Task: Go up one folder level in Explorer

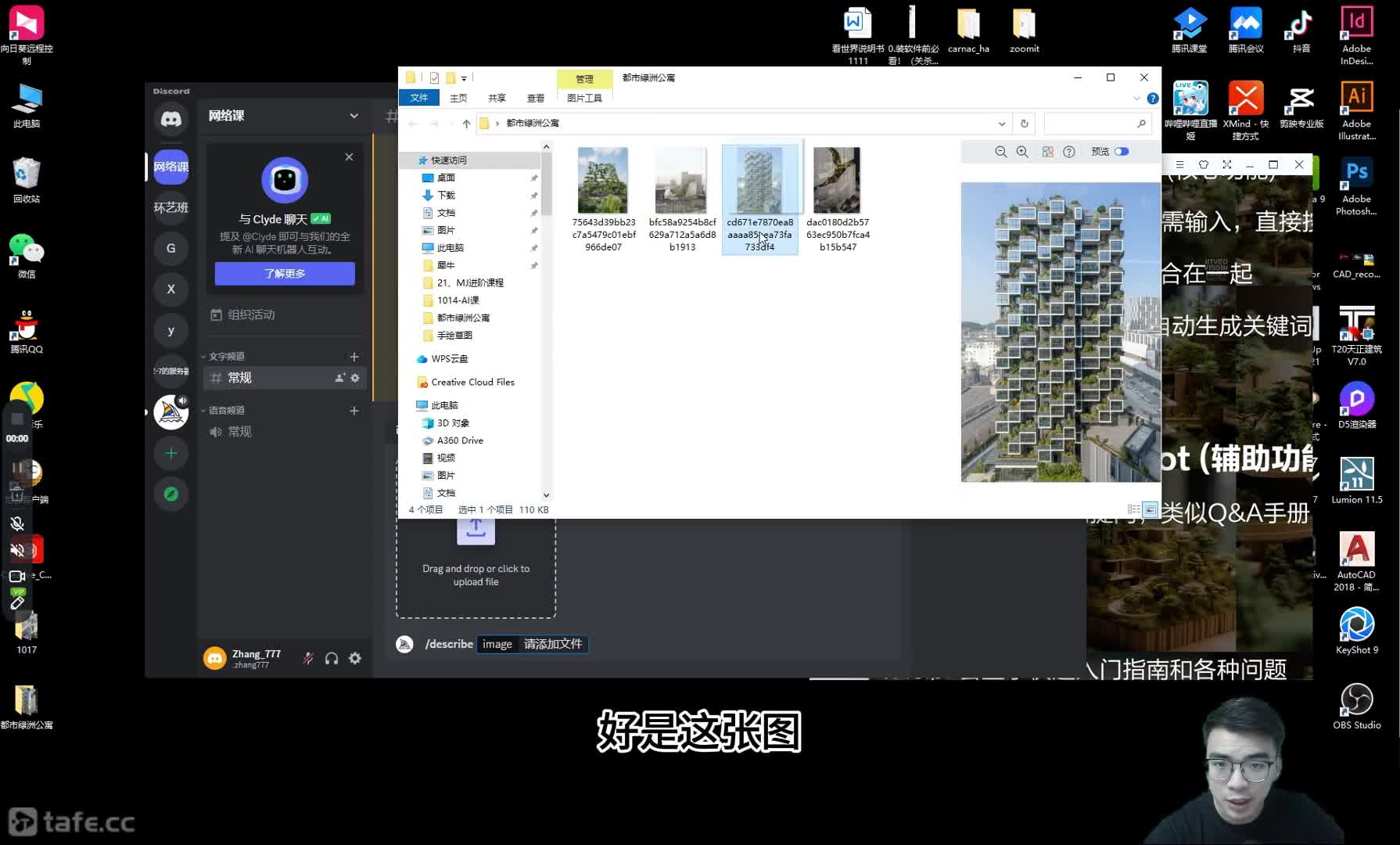Action: [466, 124]
